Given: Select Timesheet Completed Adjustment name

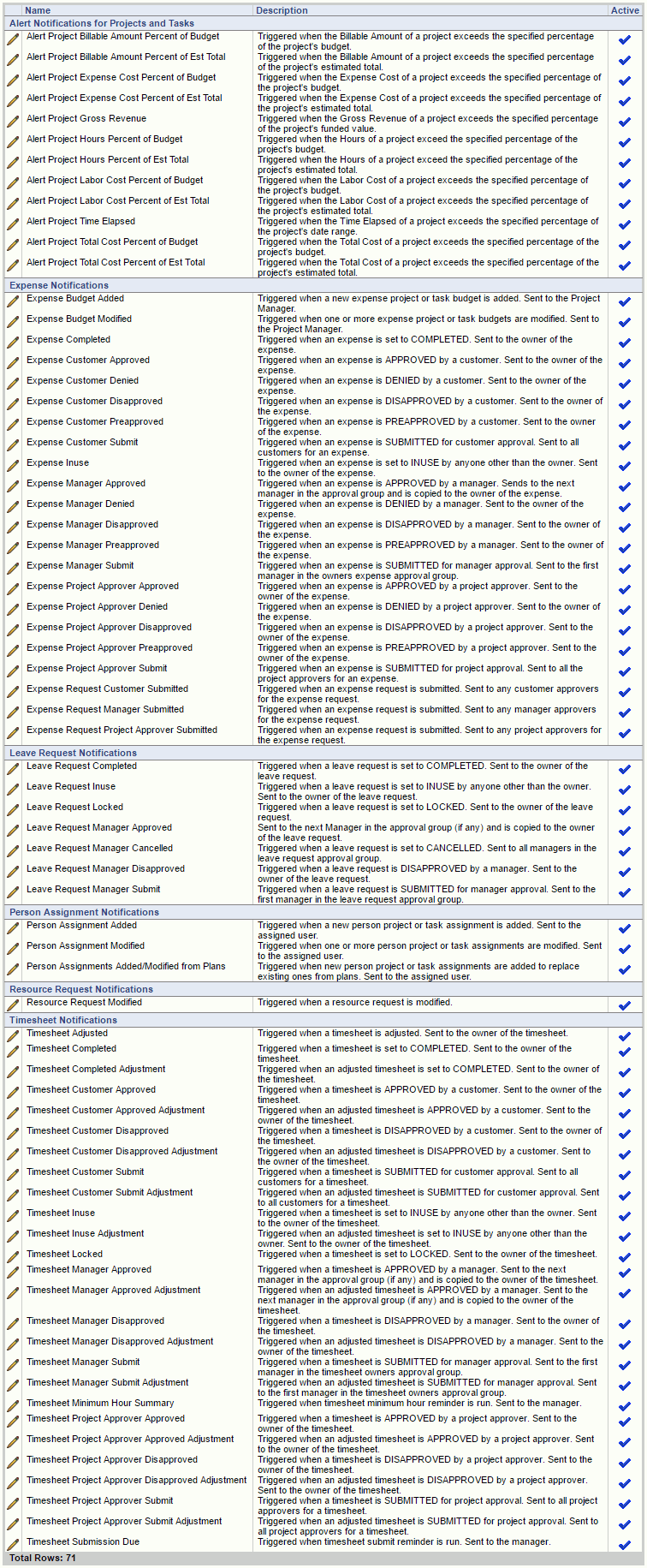Looking at the screenshot, I should click(x=96, y=1069).
